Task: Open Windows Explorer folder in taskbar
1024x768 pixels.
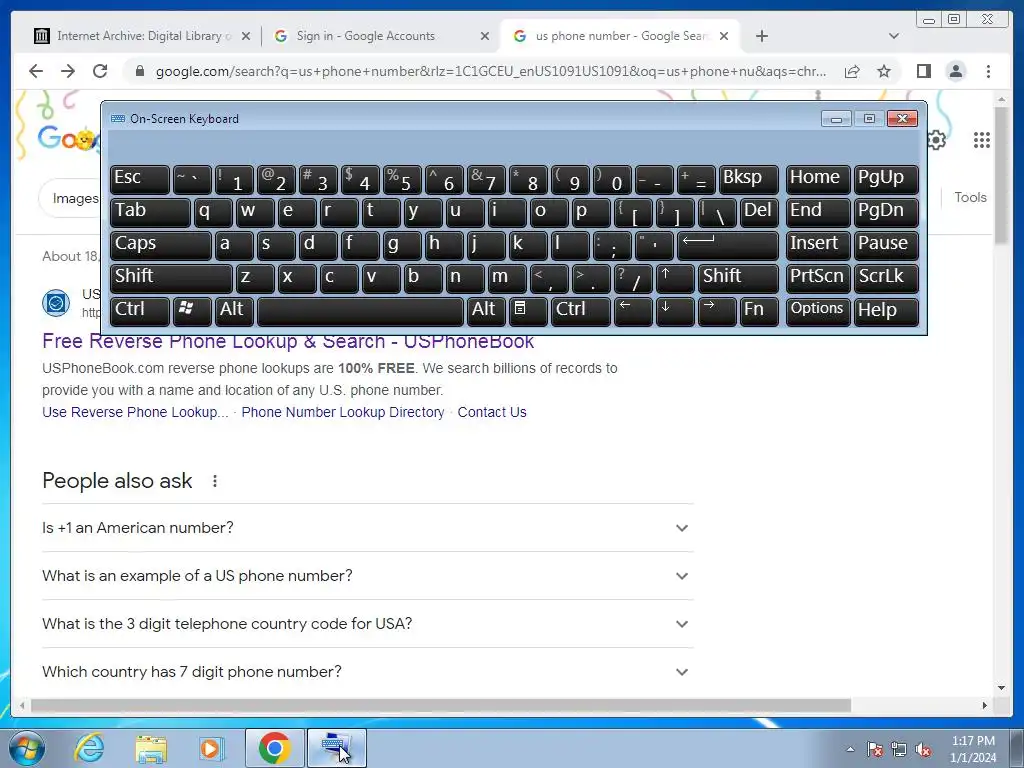Action: (151, 748)
